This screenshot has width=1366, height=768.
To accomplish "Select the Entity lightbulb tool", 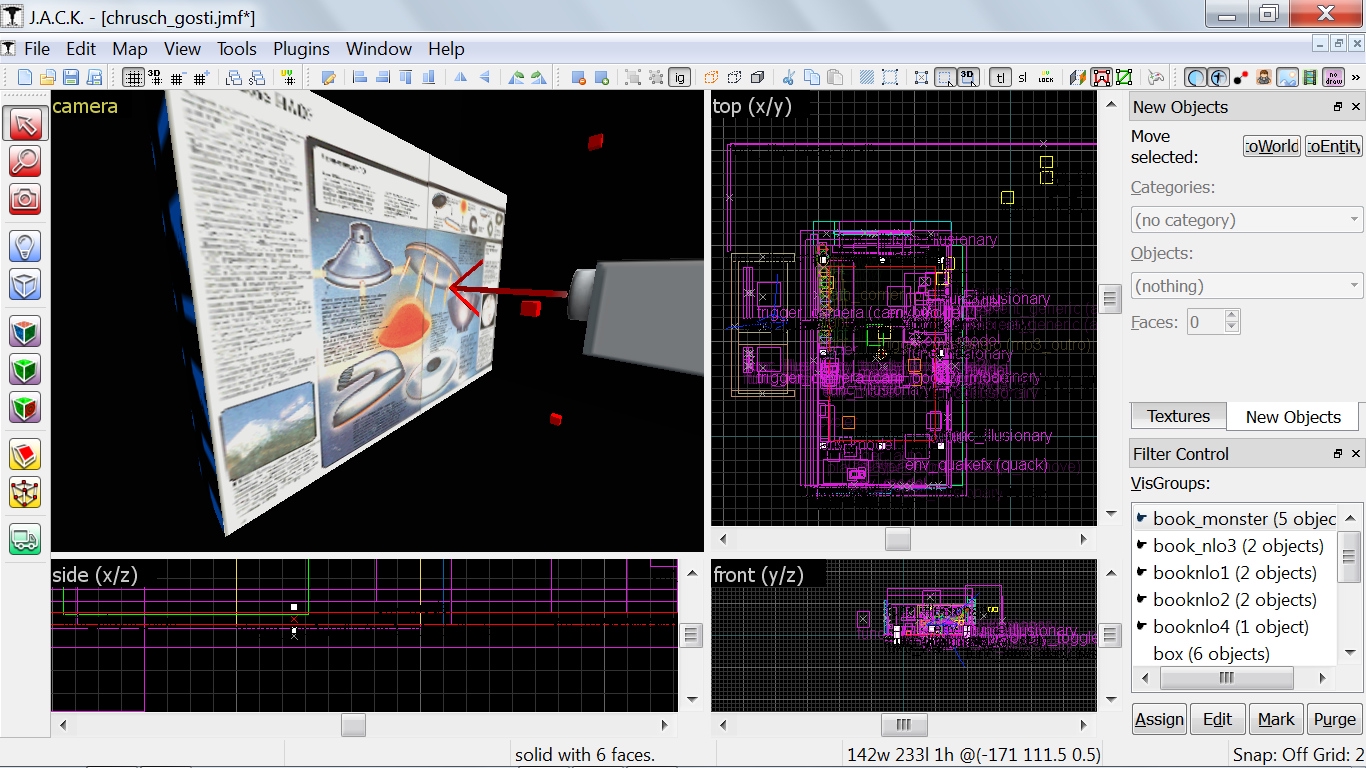I will pos(25,247).
